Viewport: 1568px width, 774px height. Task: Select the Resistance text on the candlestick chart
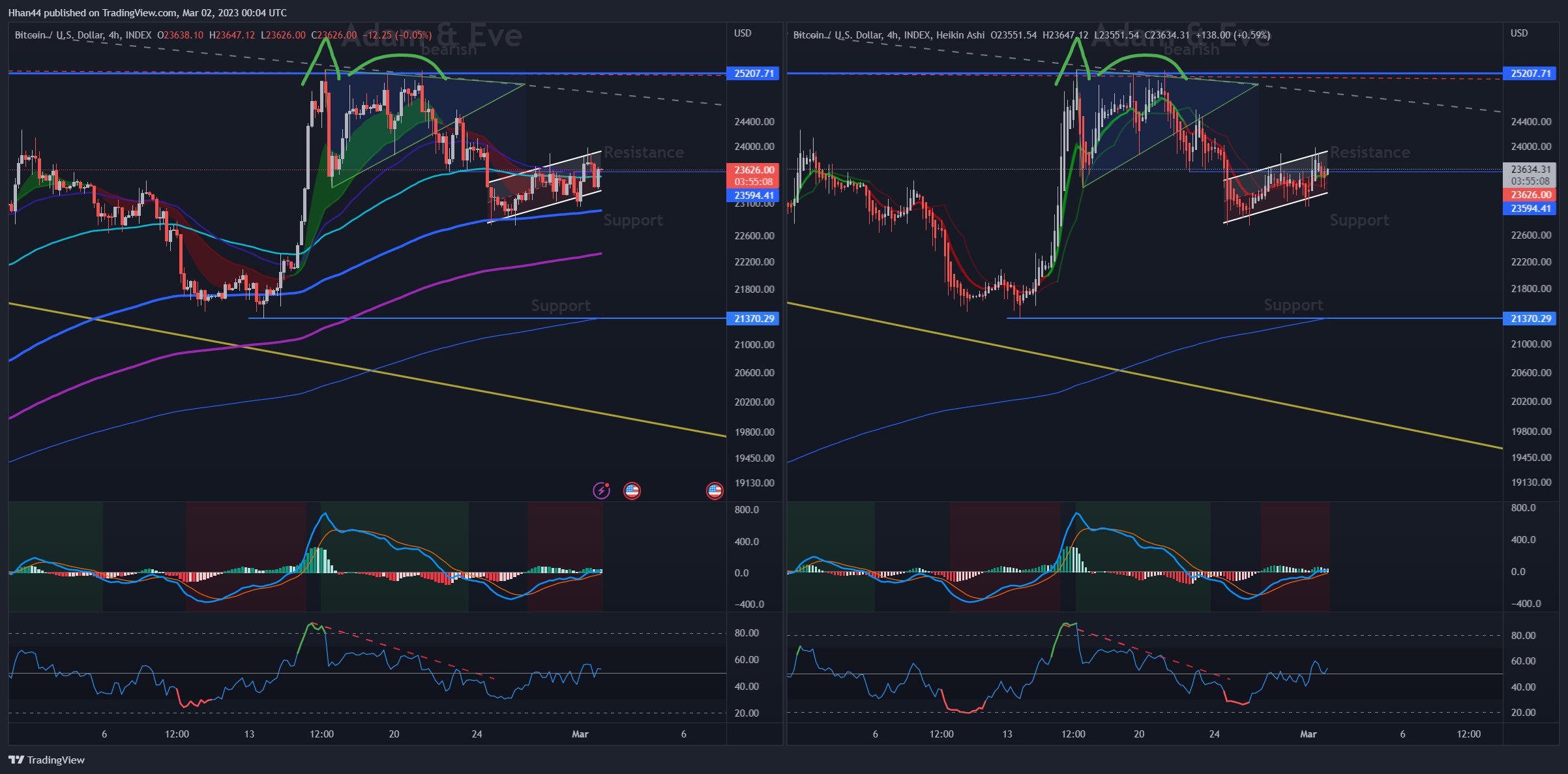643,152
